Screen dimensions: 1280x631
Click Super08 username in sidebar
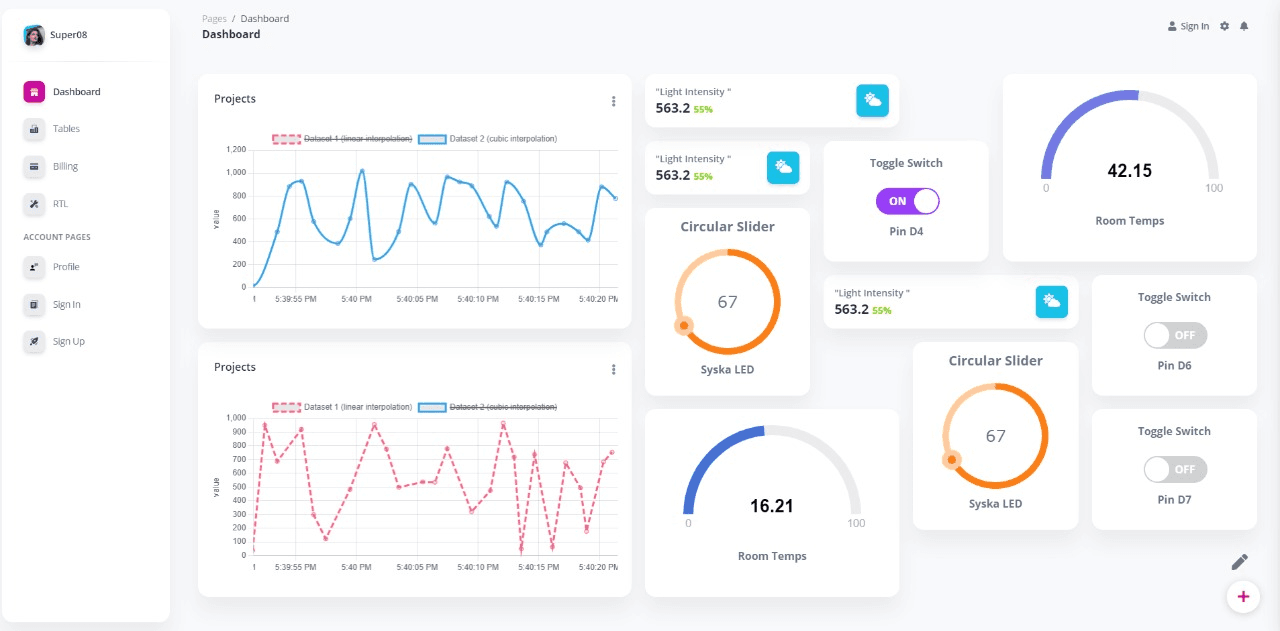(69, 35)
